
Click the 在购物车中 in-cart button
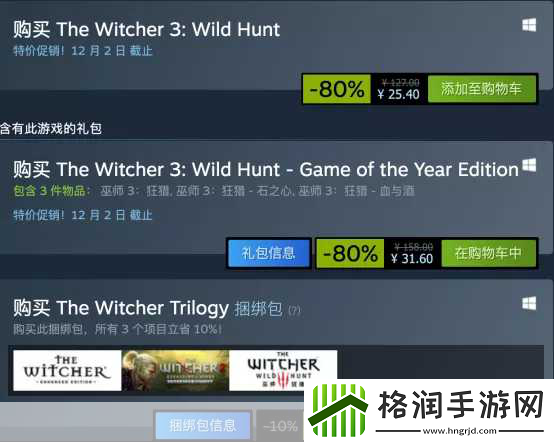coord(488,253)
